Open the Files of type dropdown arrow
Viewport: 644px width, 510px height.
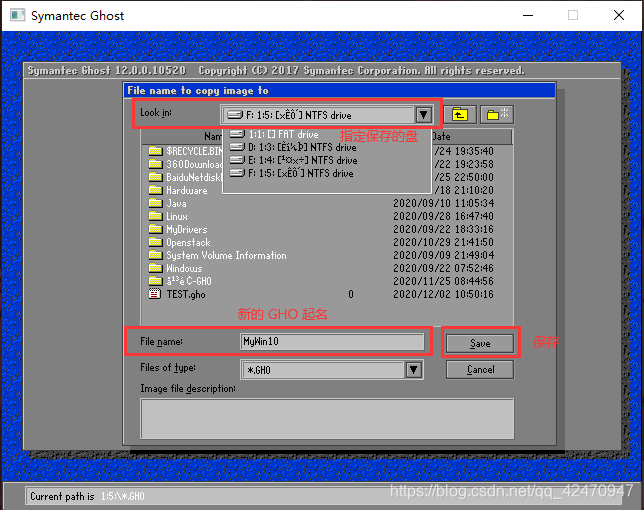(x=414, y=370)
